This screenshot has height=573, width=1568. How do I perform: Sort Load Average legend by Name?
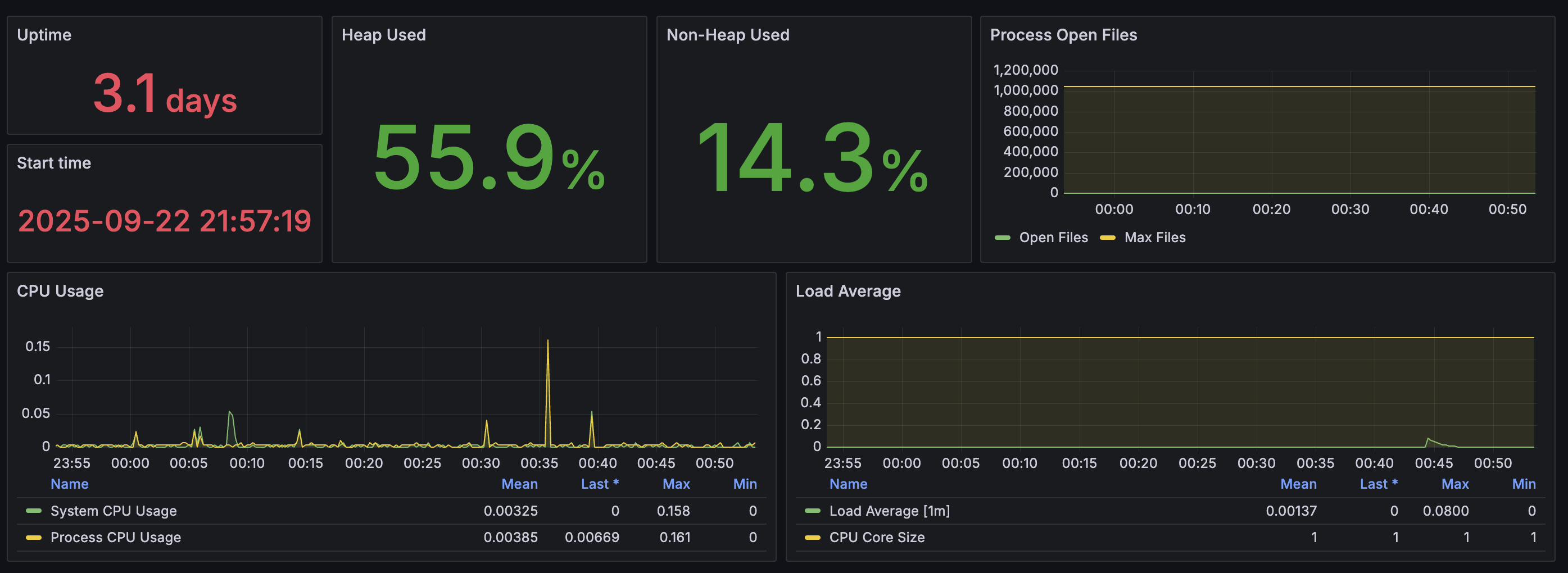(x=848, y=484)
